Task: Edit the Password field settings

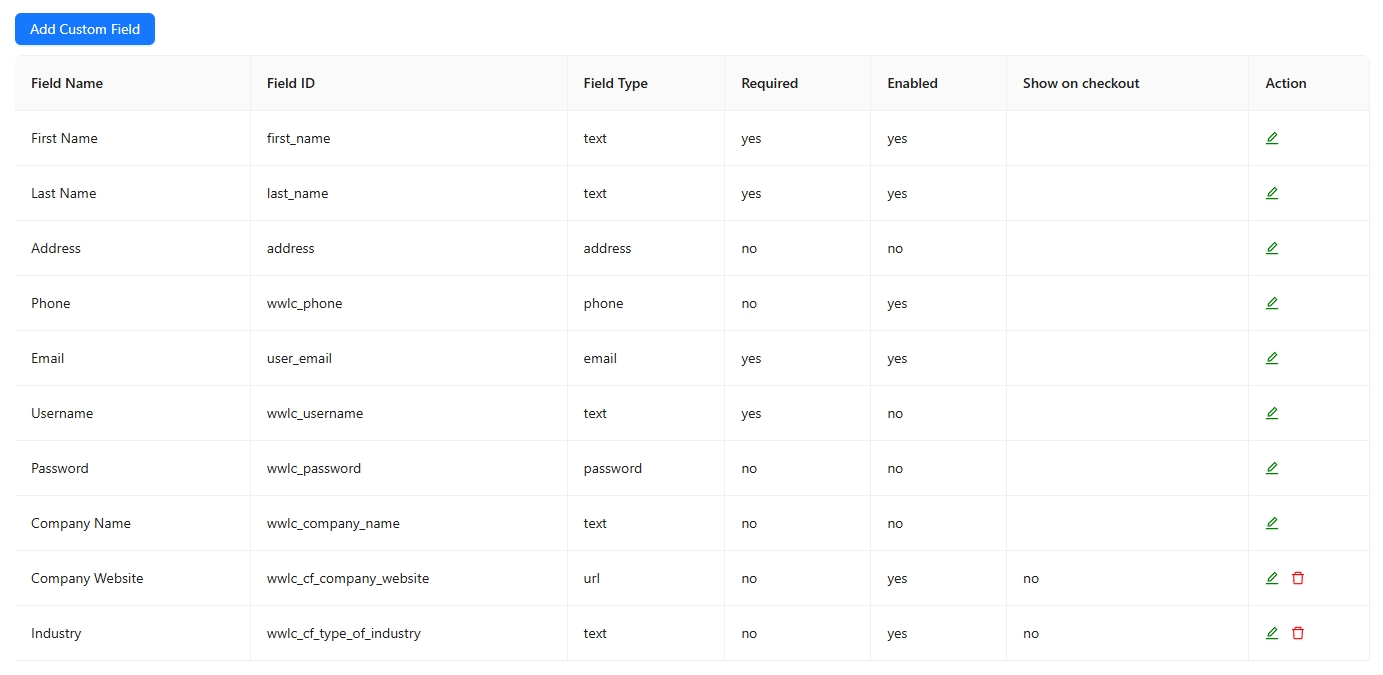Action: (x=1272, y=468)
